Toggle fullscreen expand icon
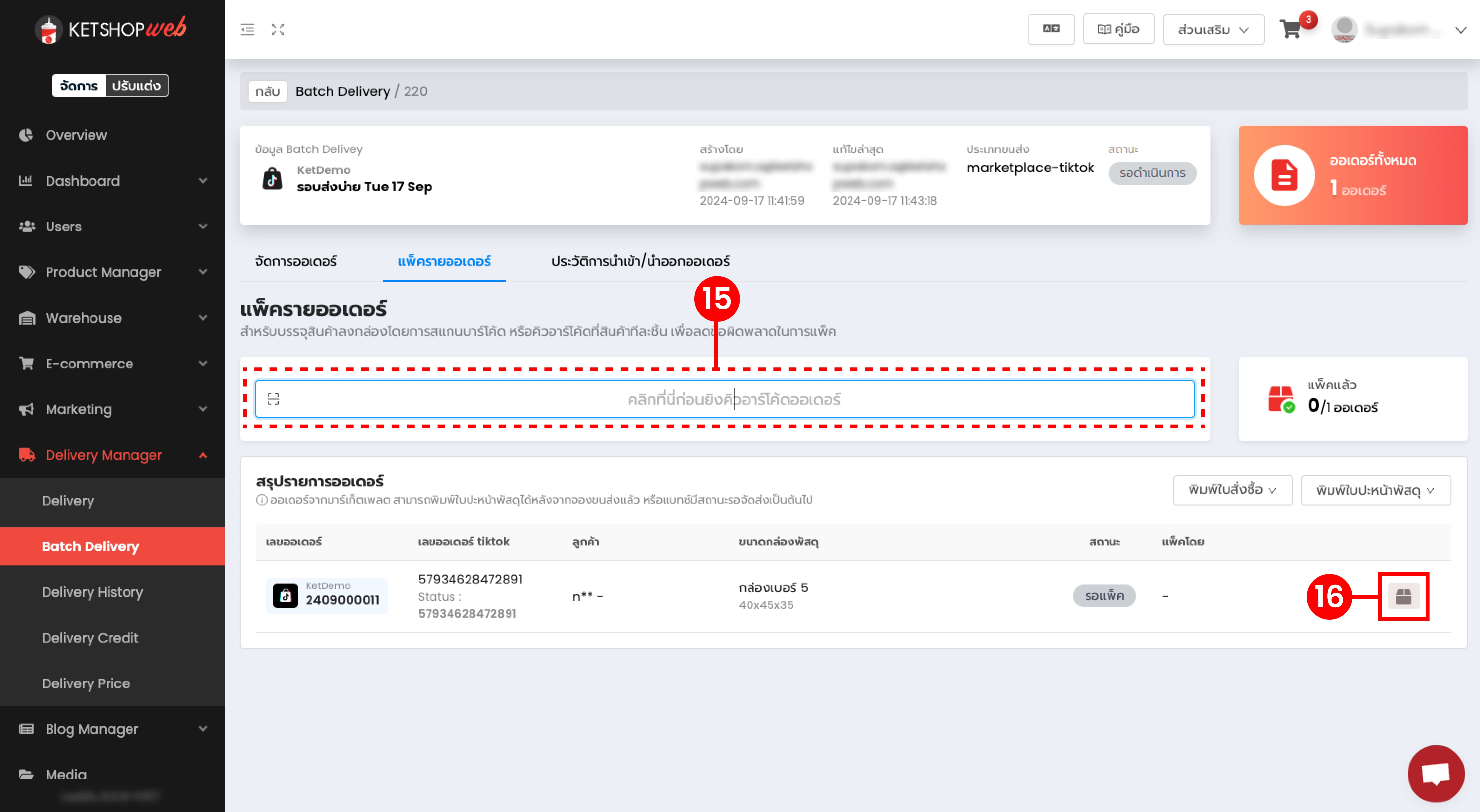Screen dimensions: 1480x812 pos(278,29)
